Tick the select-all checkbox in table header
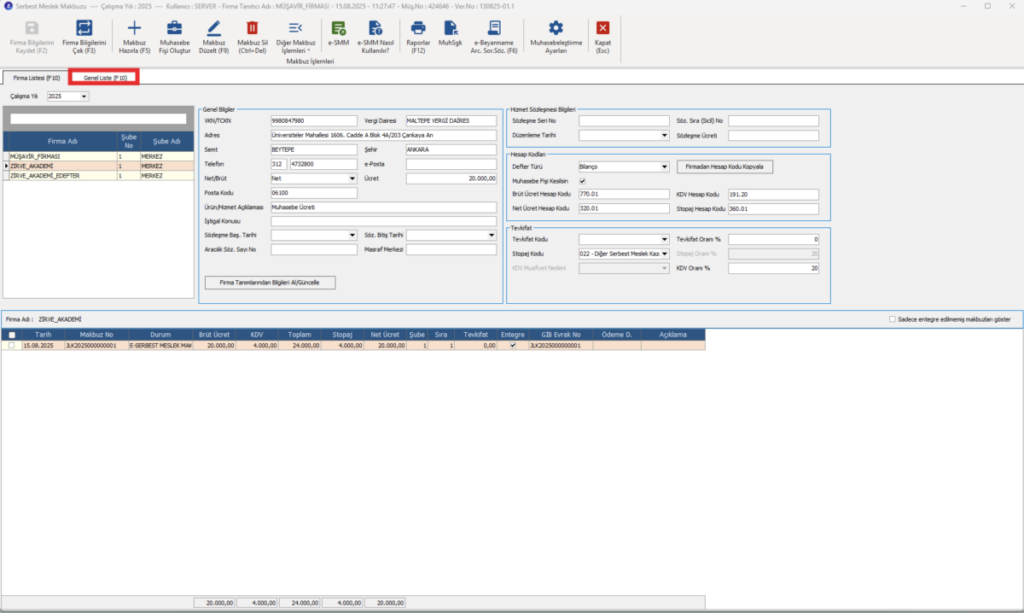Viewport: 1024px width, 613px height. coord(12,335)
